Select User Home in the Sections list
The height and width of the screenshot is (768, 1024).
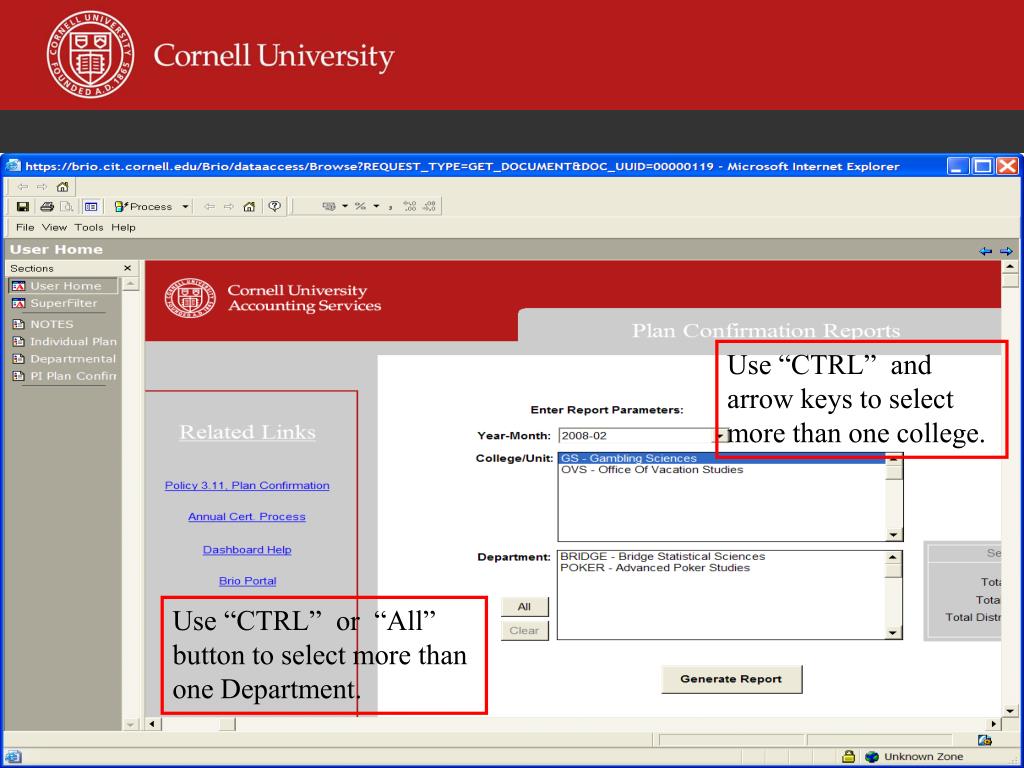point(63,285)
